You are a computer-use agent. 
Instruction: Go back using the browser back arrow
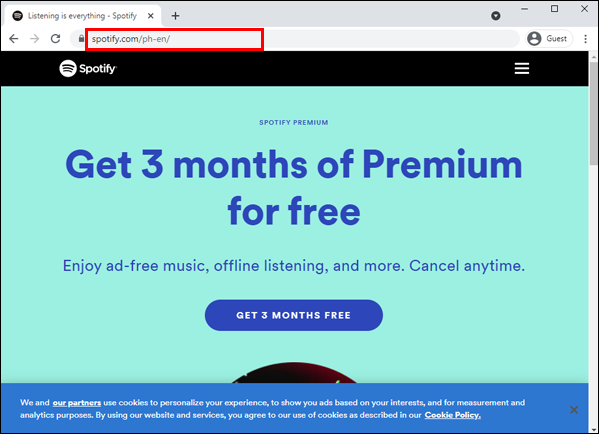point(14,39)
